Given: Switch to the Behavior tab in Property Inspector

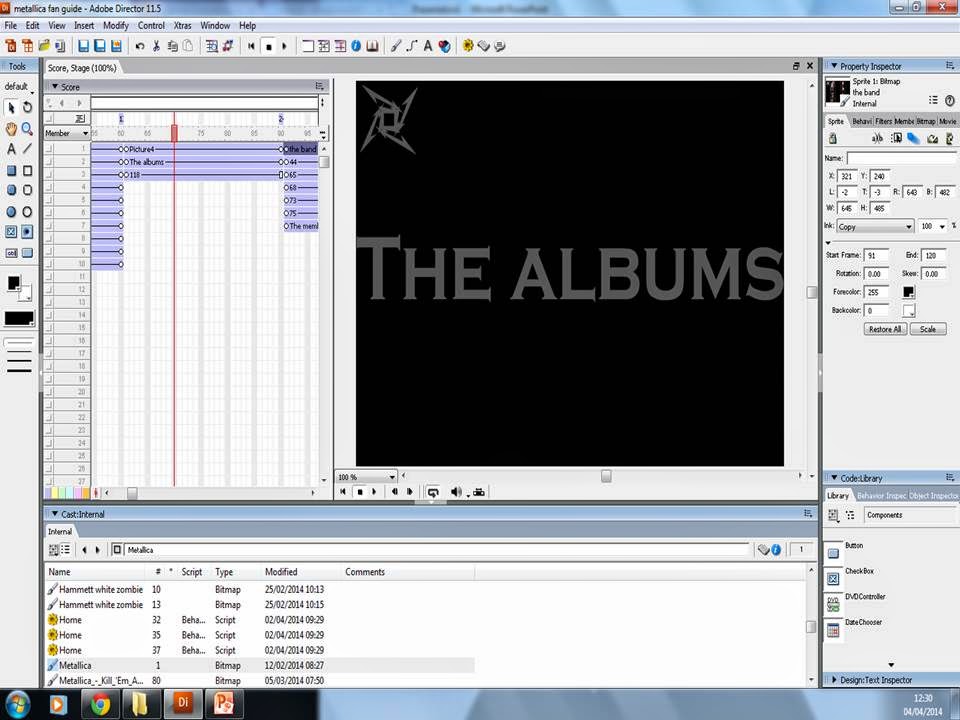Looking at the screenshot, I should (x=861, y=121).
